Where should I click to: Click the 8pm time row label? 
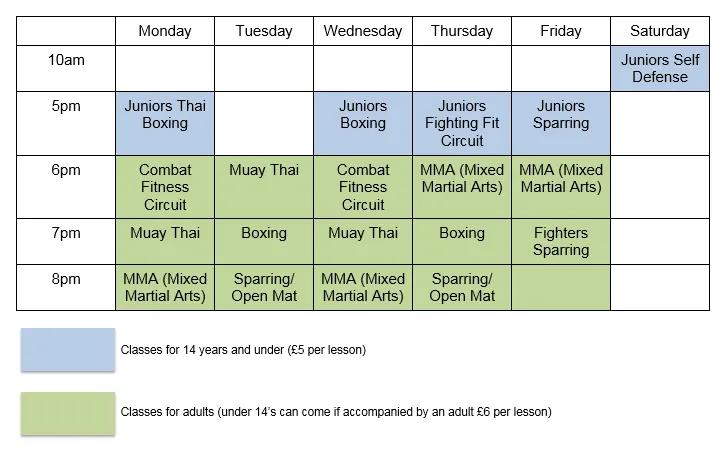click(x=66, y=279)
